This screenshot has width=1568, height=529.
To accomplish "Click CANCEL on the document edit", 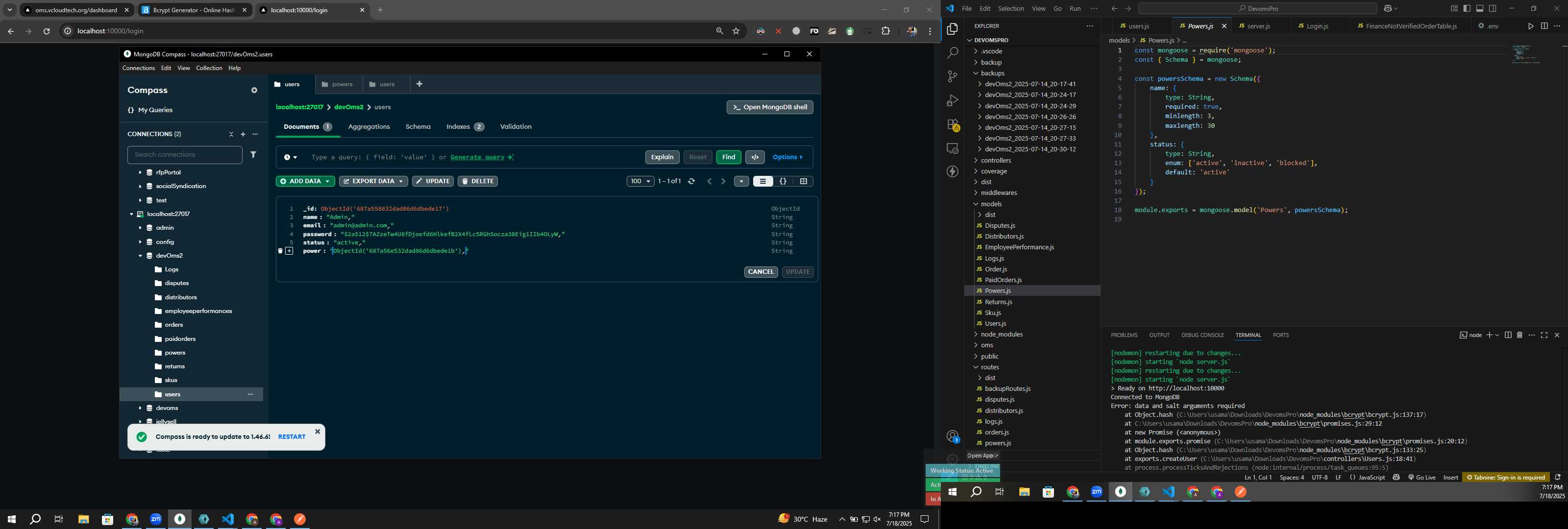I will (x=761, y=272).
